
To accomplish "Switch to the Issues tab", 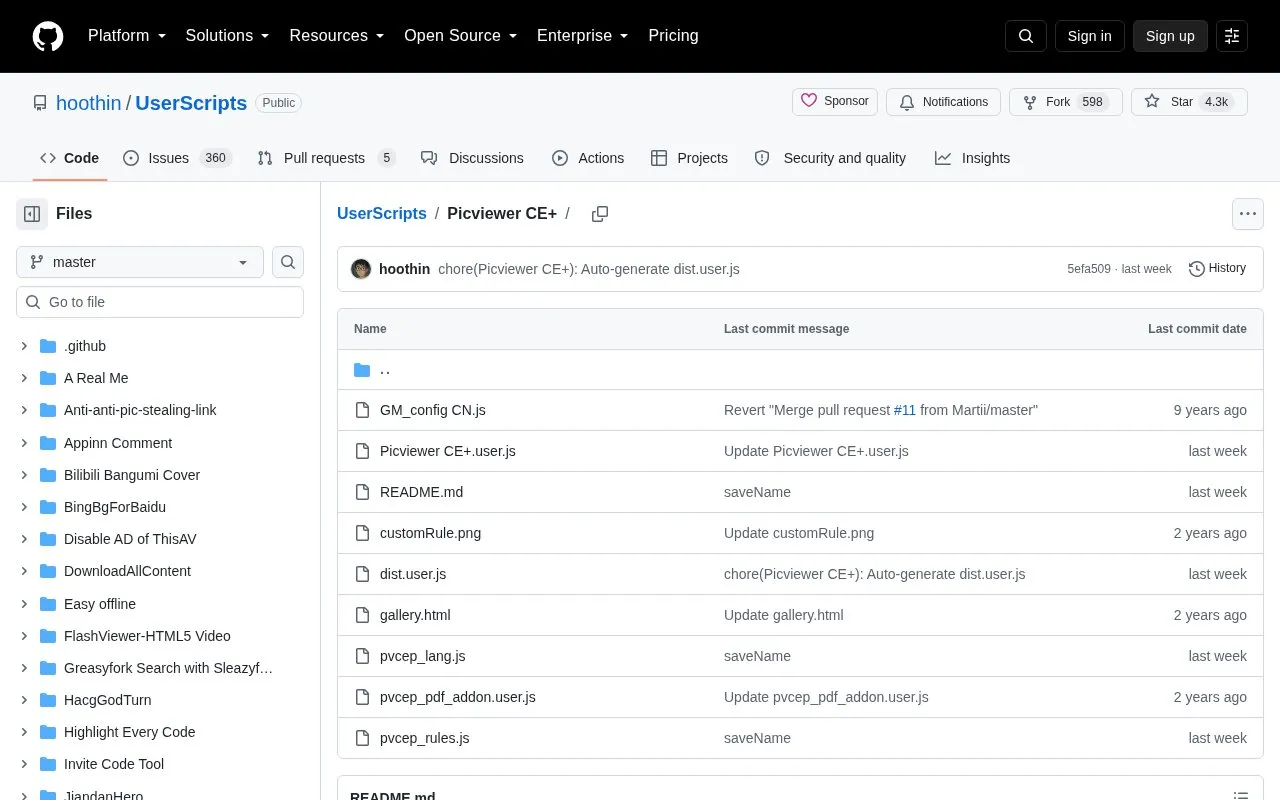I will click(x=178, y=158).
